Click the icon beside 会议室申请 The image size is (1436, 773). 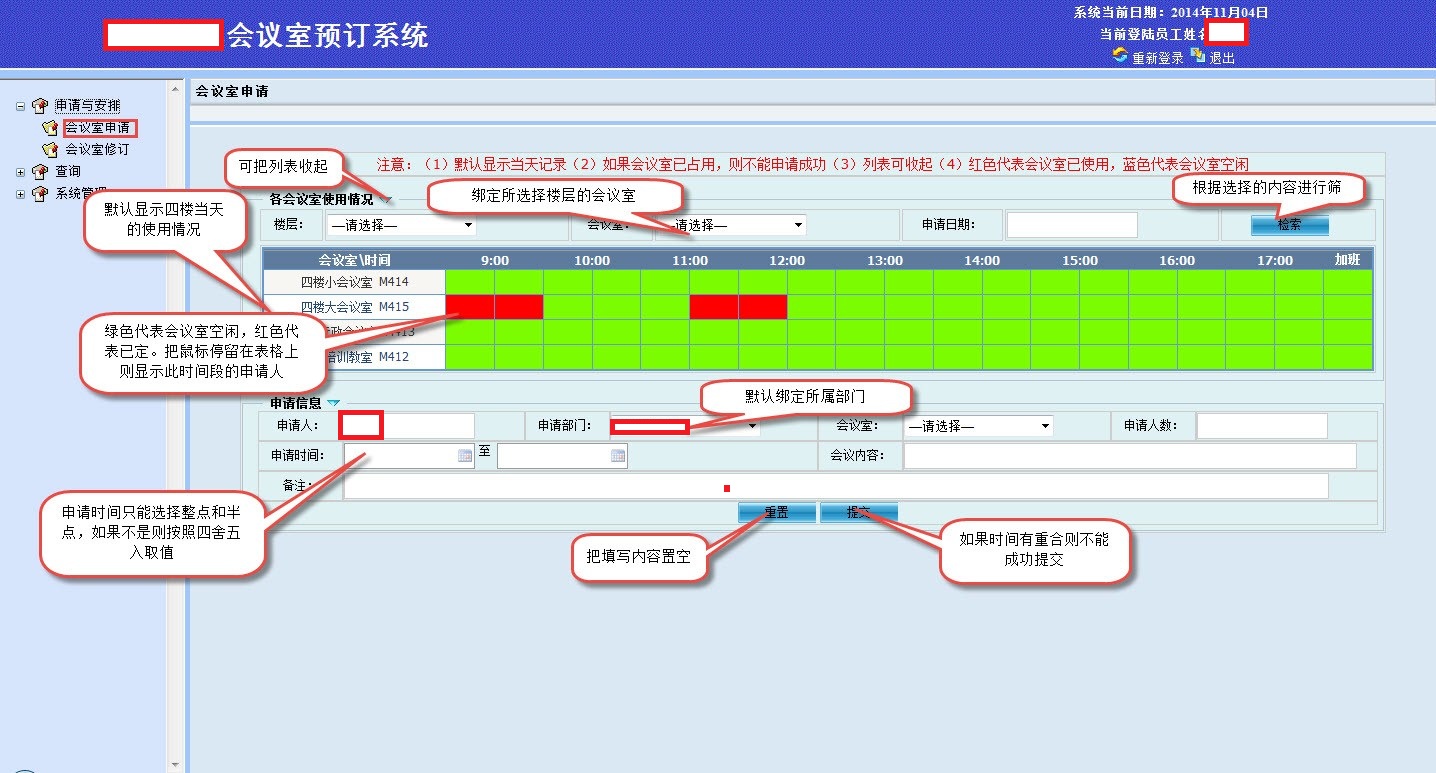coord(50,128)
